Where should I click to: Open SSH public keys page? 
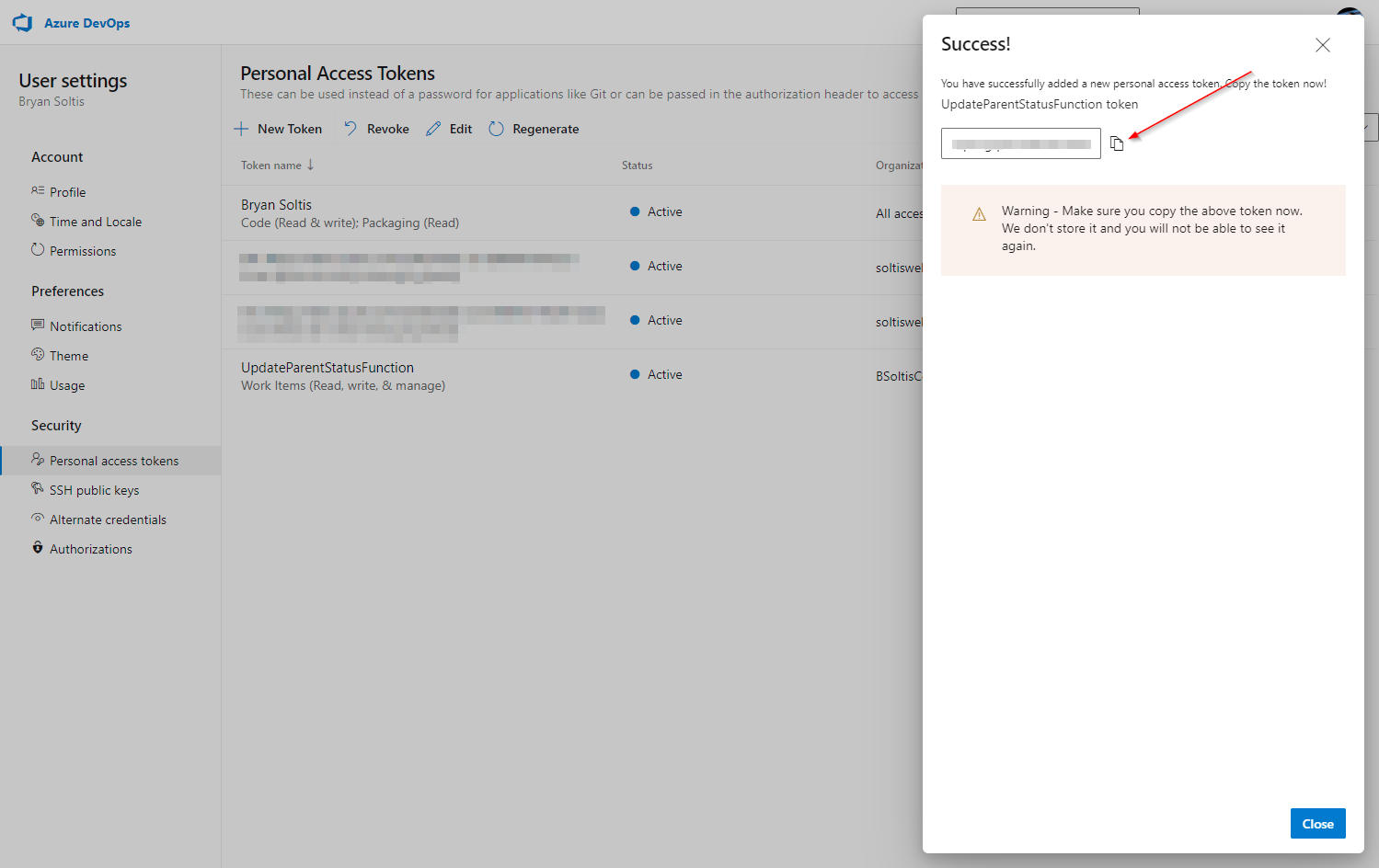tap(94, 490)
